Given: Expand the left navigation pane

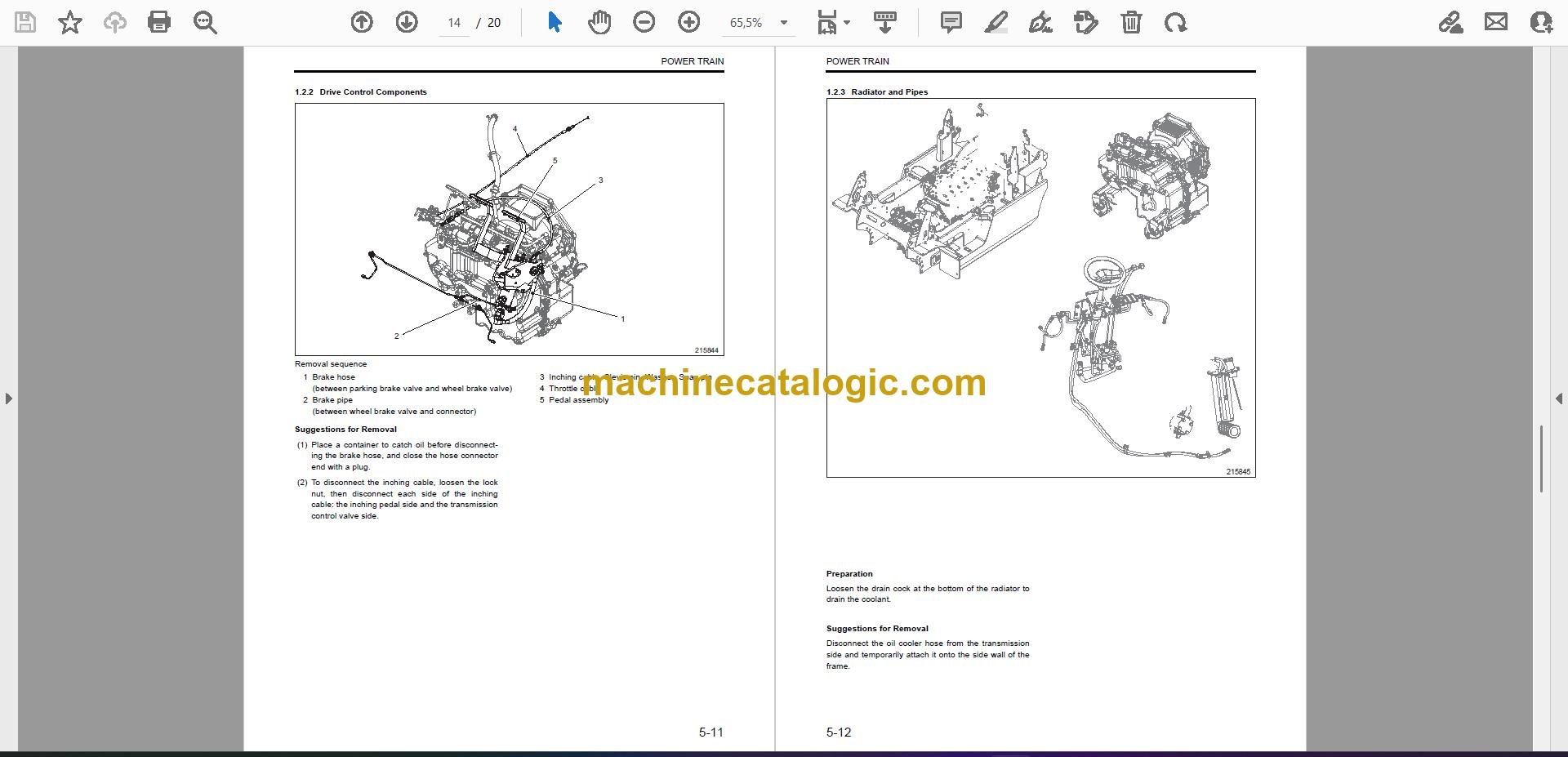Looking at the screenshot, I should pyautogui.click(x=8, y=399).
